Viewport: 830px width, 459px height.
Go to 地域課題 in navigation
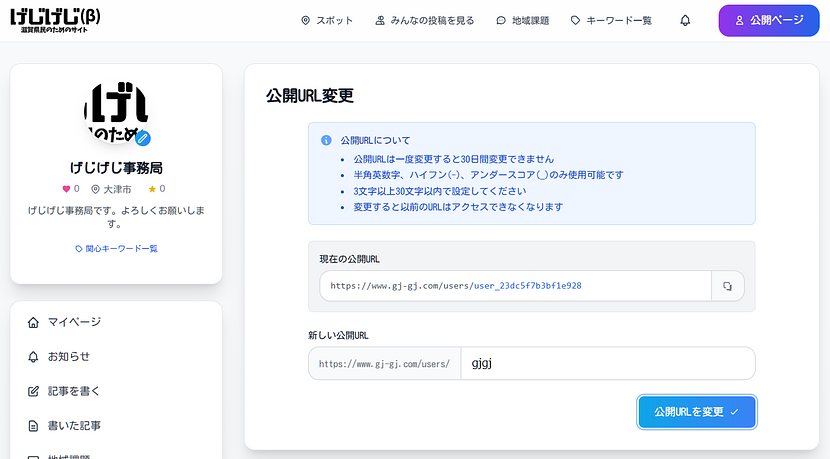point(524,20)
